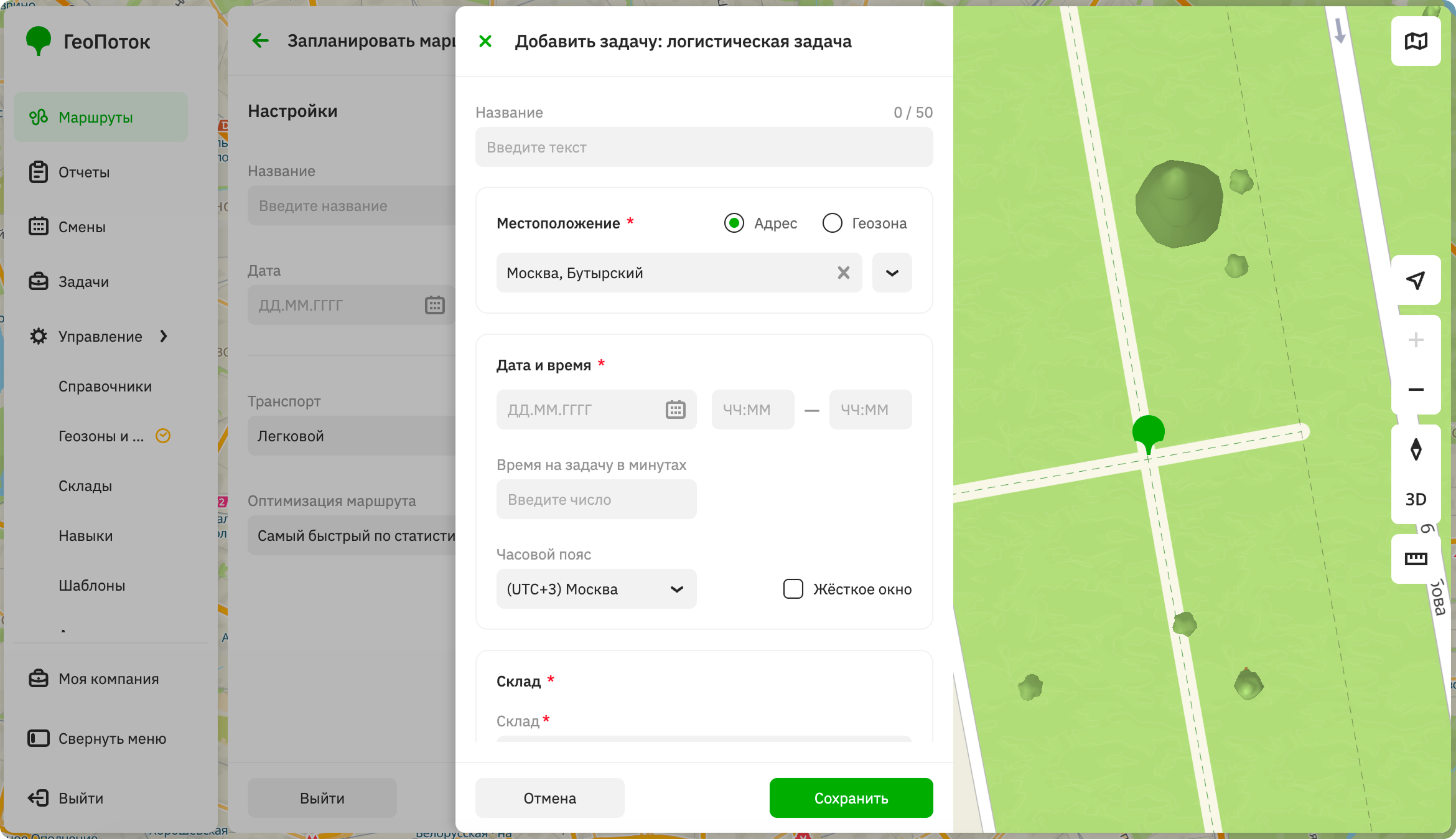Open Геозоны и … submenu item

pyautogui.click(x=101, y=436)
